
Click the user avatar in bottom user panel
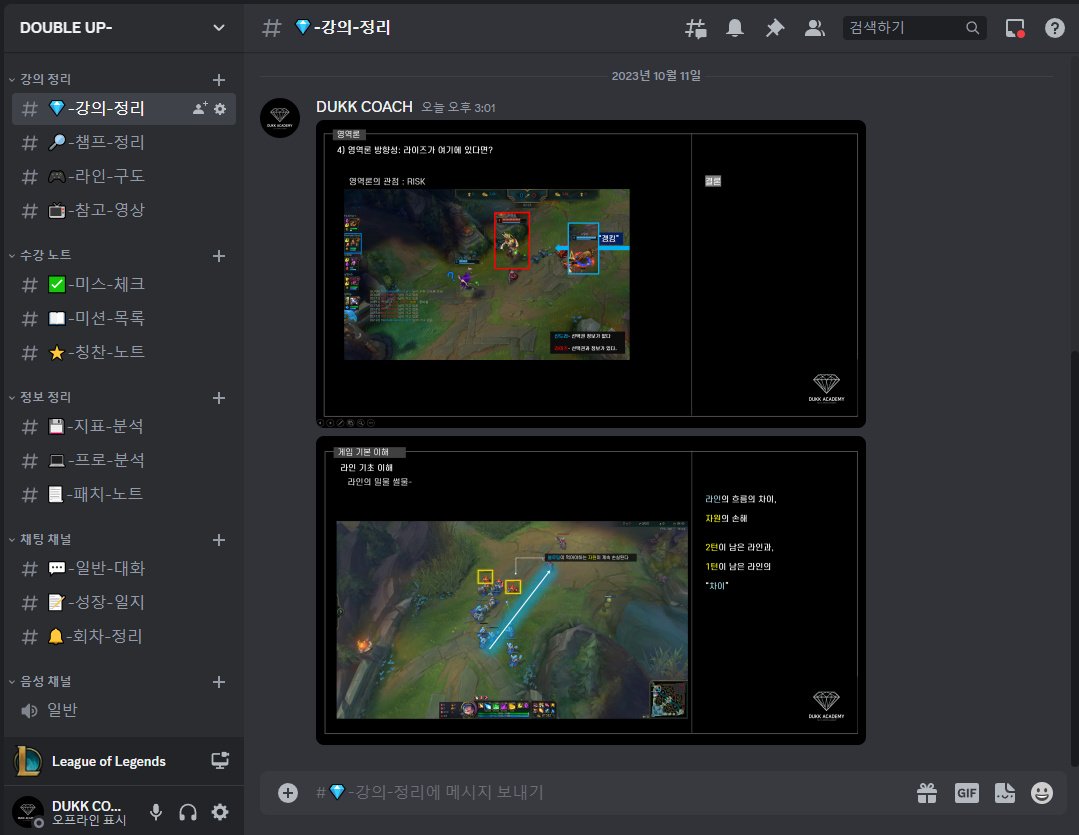point(28,812)
